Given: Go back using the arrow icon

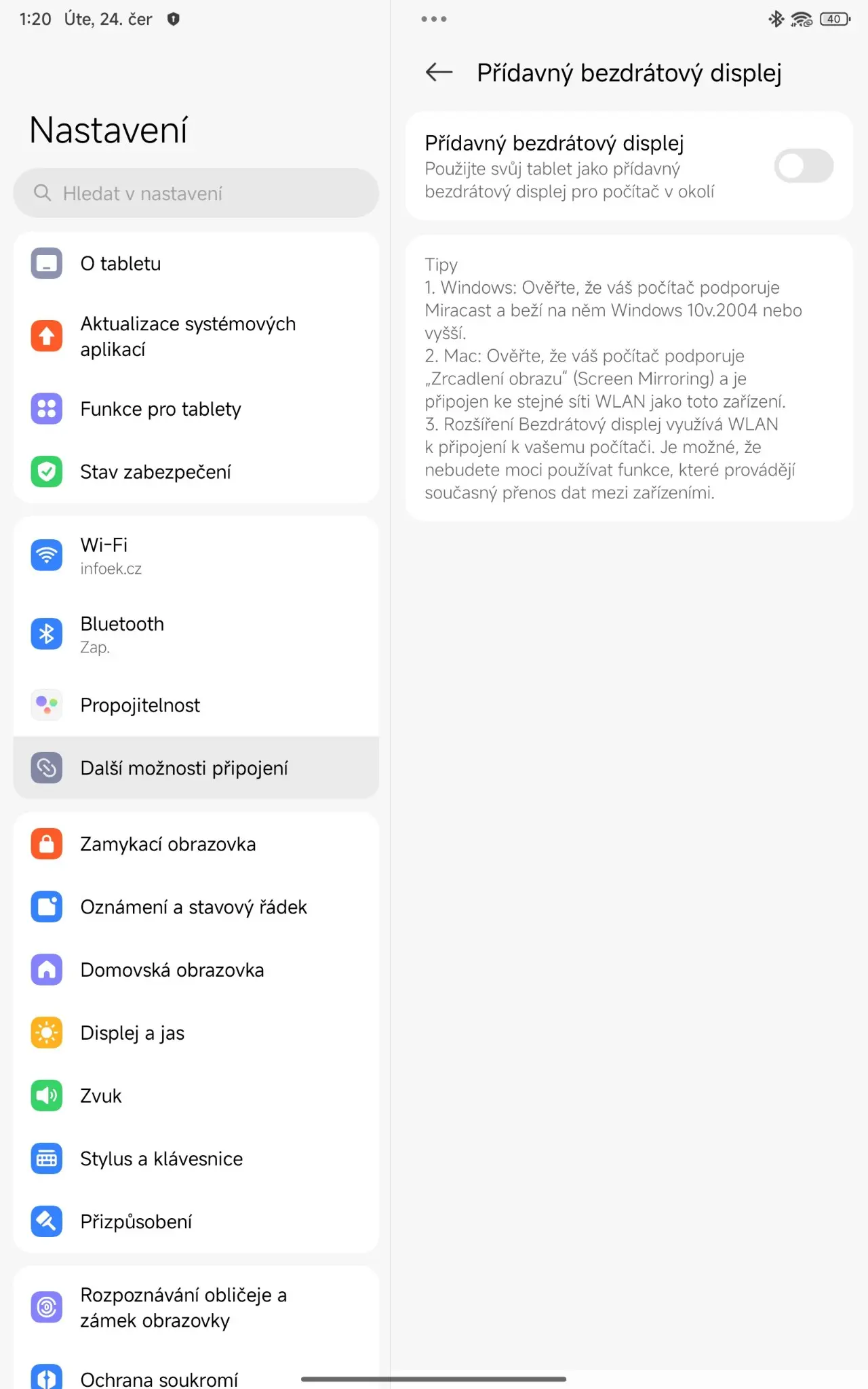Looking at the screenshot, I should point(439,72).
